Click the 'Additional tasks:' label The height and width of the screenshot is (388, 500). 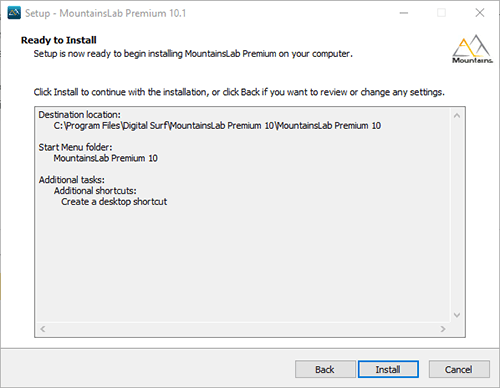[72, 180]
